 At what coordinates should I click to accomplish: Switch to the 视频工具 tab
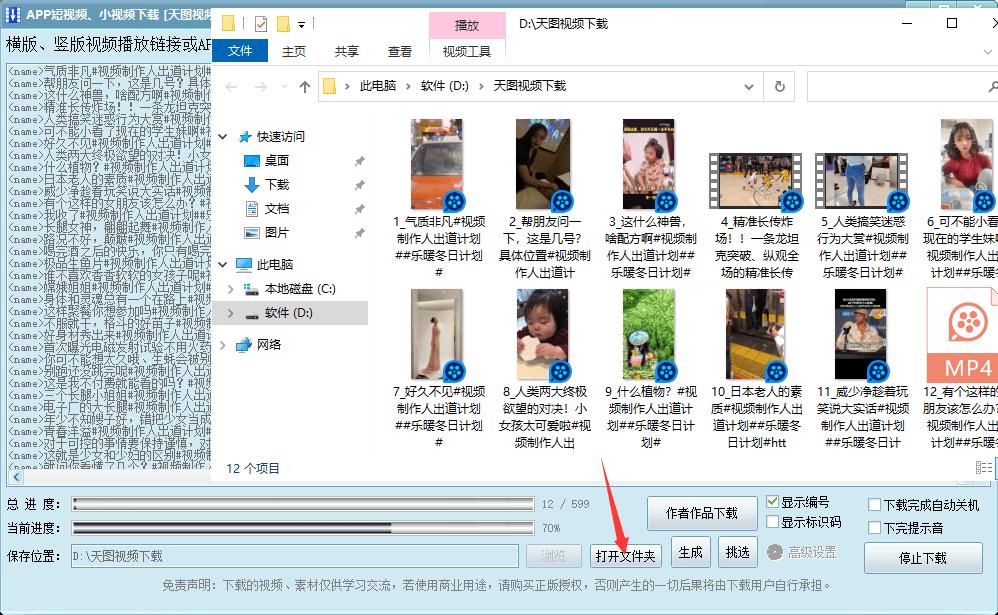[x=466, y=52]
